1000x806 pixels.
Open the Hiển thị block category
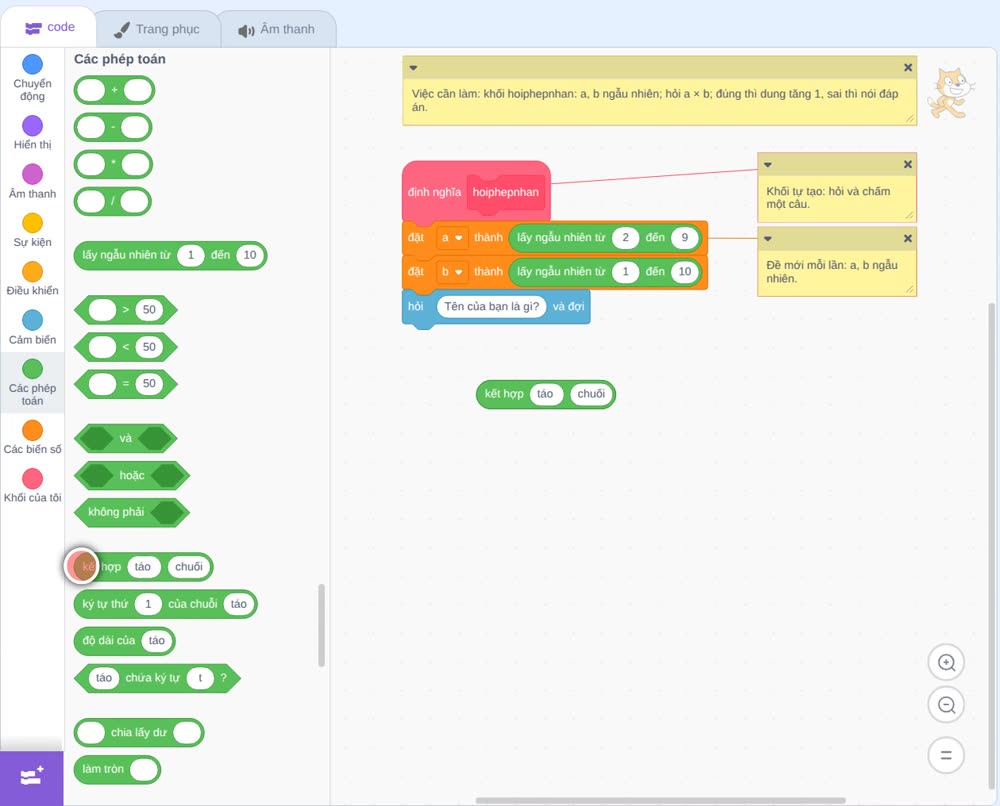[32, 133]
